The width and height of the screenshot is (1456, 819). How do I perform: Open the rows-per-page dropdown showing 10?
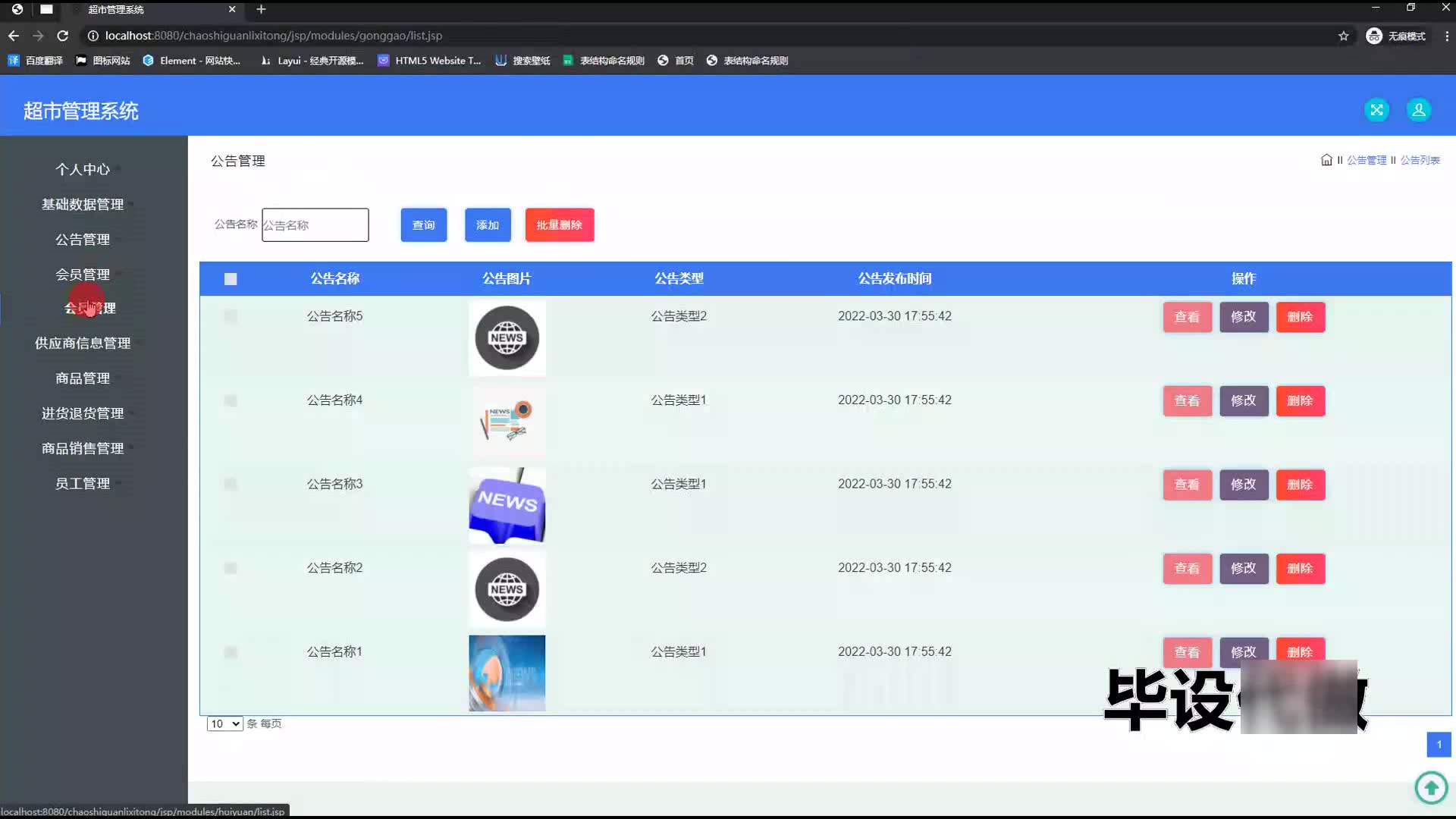tap(224, 723)
